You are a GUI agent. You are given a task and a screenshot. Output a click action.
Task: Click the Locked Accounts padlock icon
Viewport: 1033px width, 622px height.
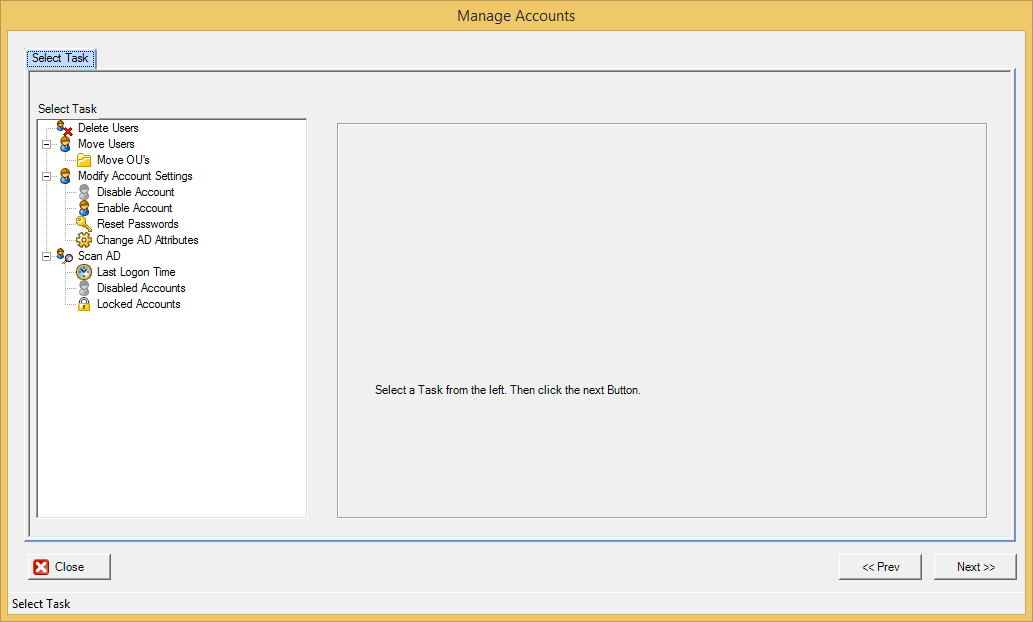(84, 304)
